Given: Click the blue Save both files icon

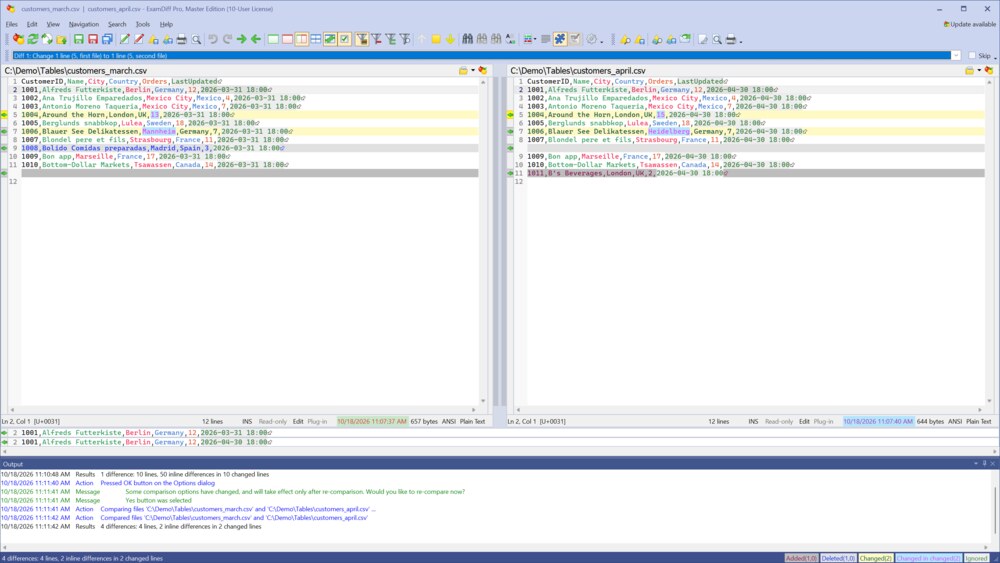Looking at the screenshot, I should pyautogui.click(x=107, y=40).
